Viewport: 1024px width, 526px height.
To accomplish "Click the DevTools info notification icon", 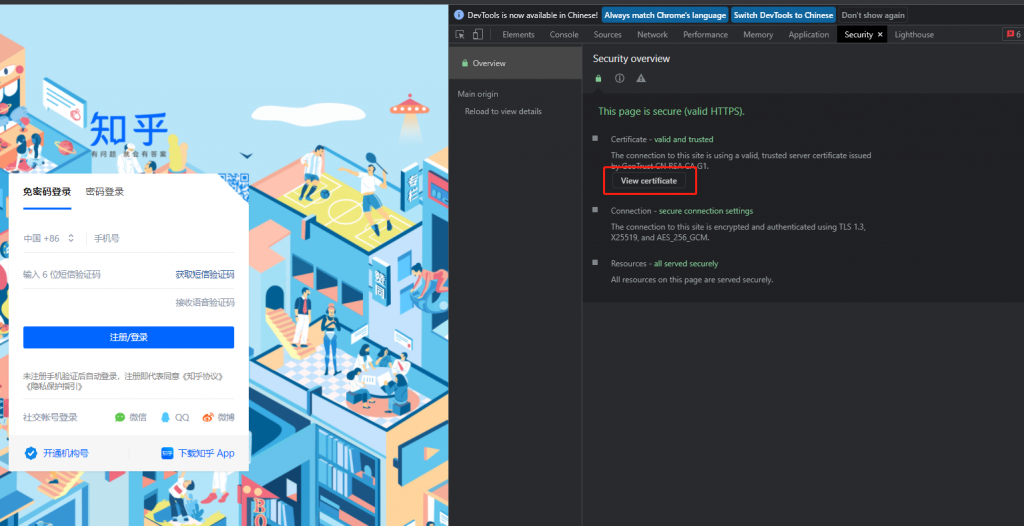I will pyautogui.click(x=459, y=15).
